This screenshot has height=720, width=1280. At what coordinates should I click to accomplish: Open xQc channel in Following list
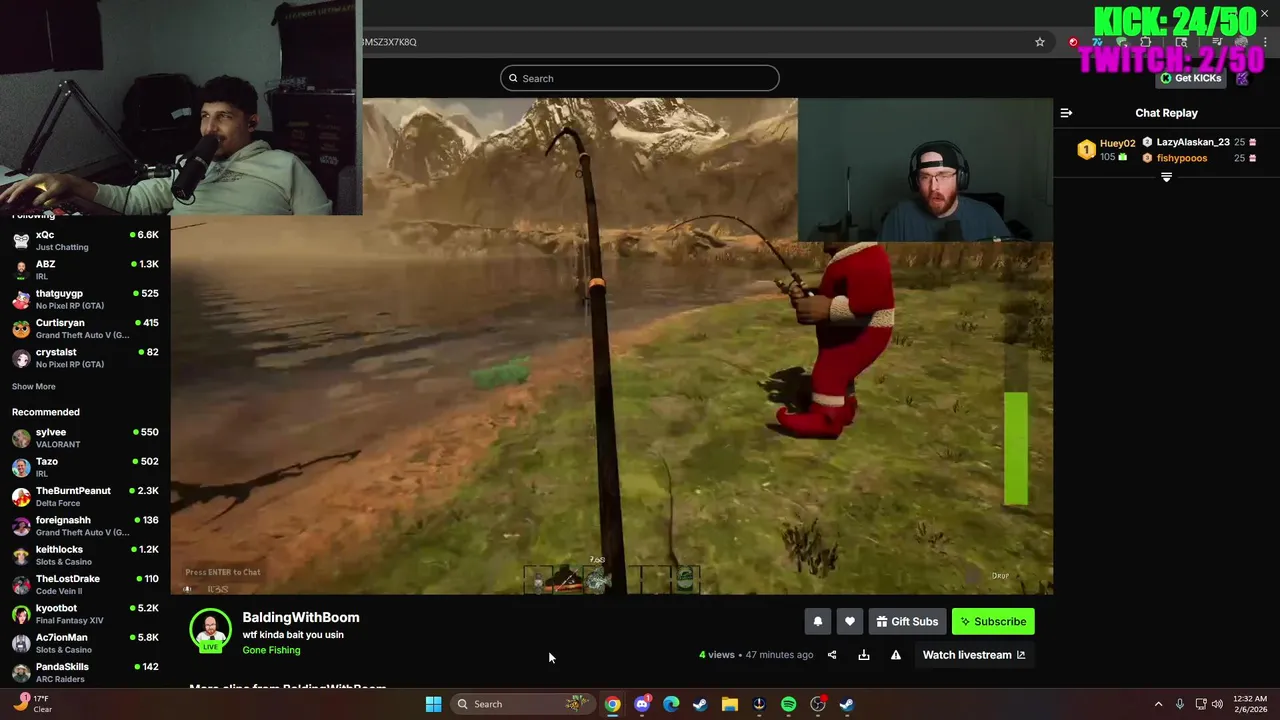pos(85,240)
